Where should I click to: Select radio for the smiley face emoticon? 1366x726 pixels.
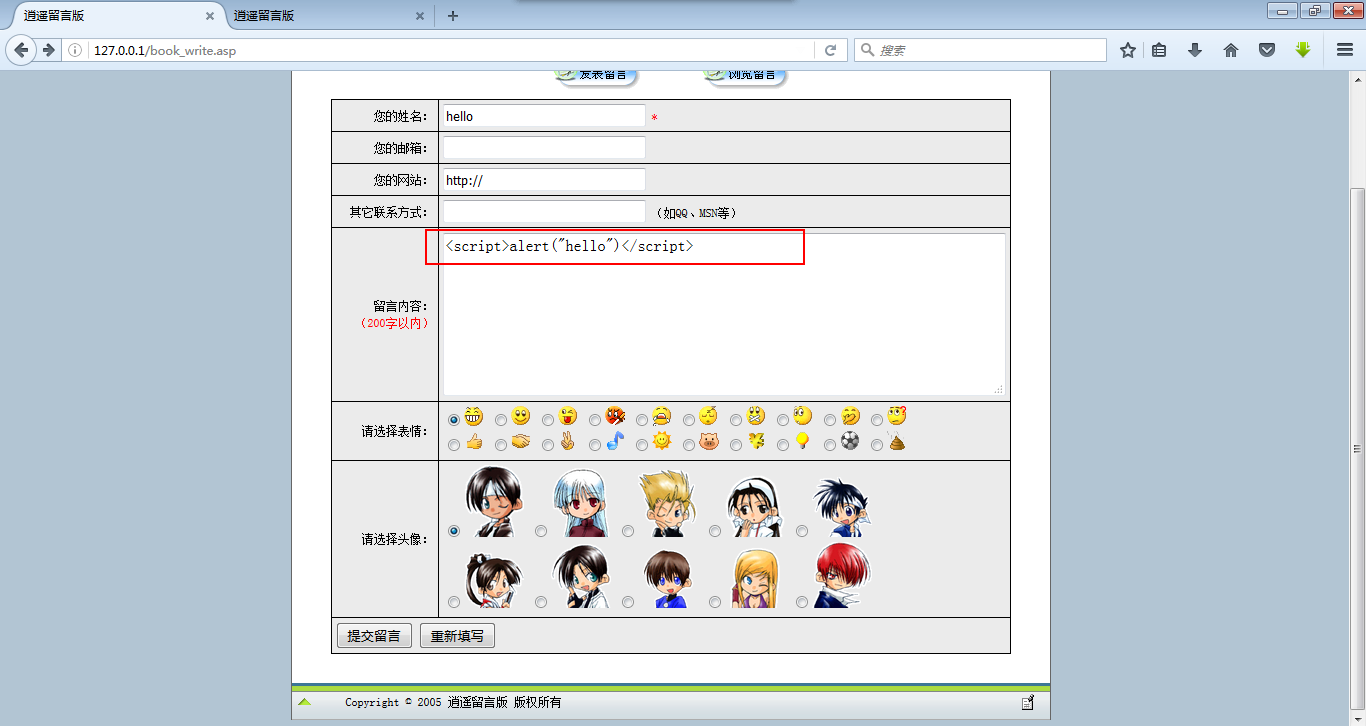(x=501, y=420)
